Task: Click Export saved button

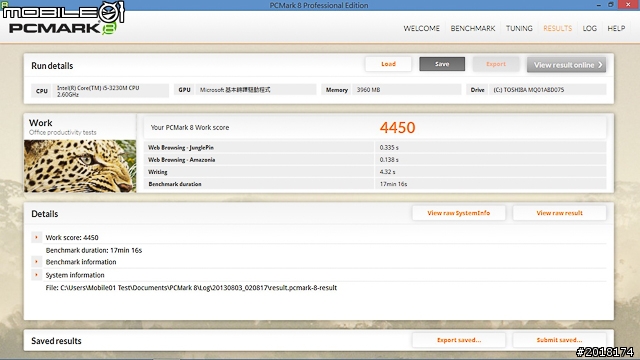Action: click(x=459, y=340)
